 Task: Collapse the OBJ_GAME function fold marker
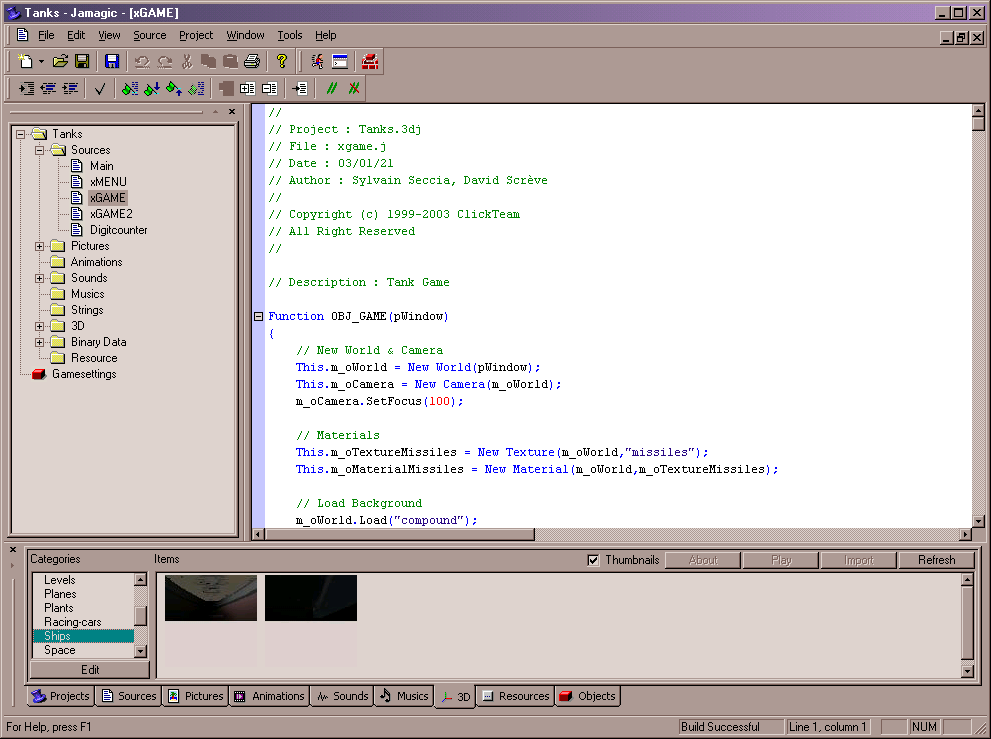tap(259, 316)
